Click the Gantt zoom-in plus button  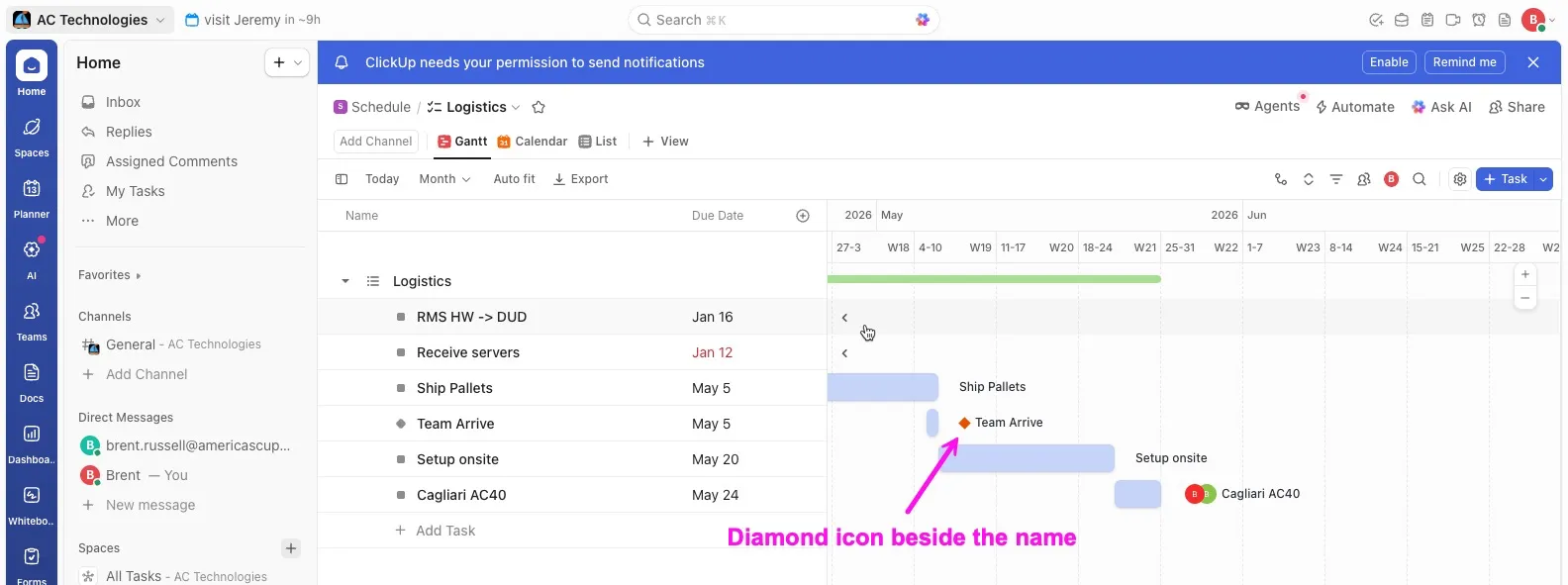point(1525,274)
